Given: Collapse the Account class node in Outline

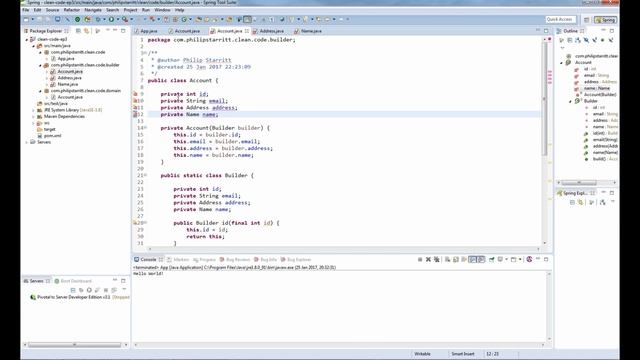Looking at the screenshot, I should (x=562, y=62).
